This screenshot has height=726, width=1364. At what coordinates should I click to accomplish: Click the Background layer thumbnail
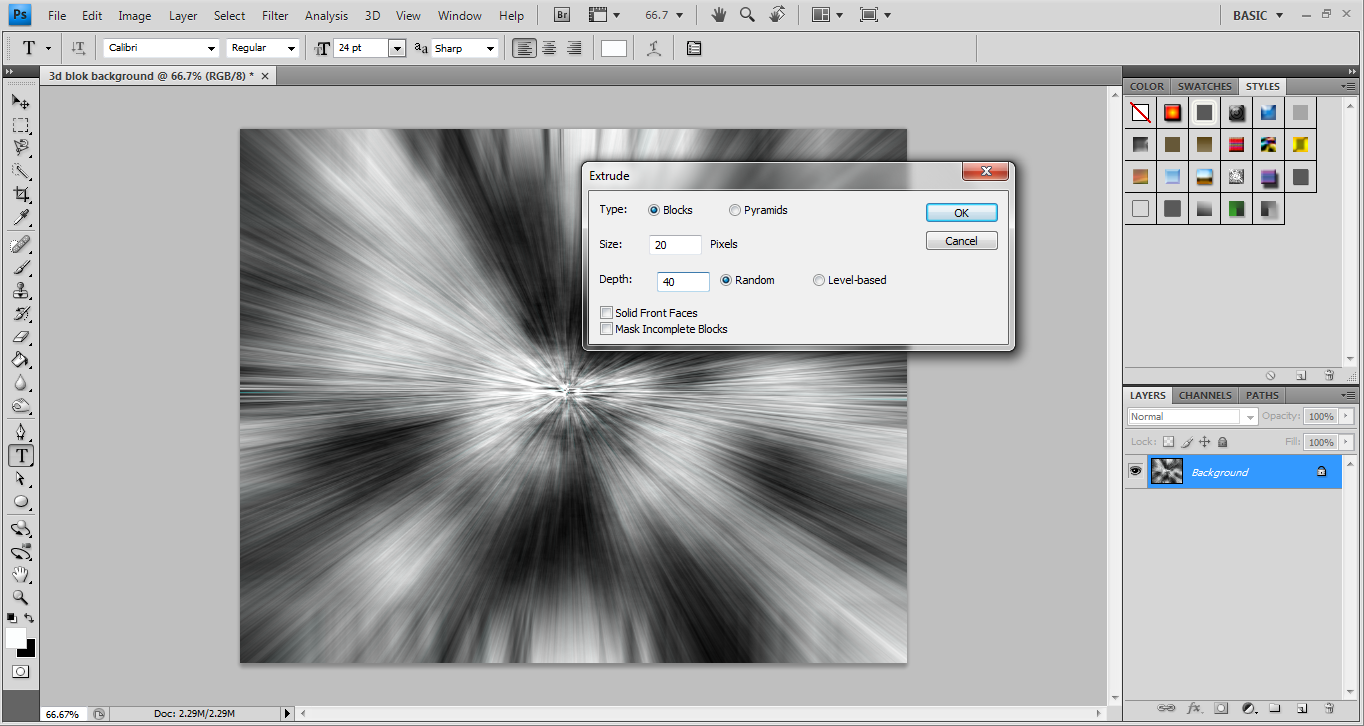click(x=1167, y=472)
